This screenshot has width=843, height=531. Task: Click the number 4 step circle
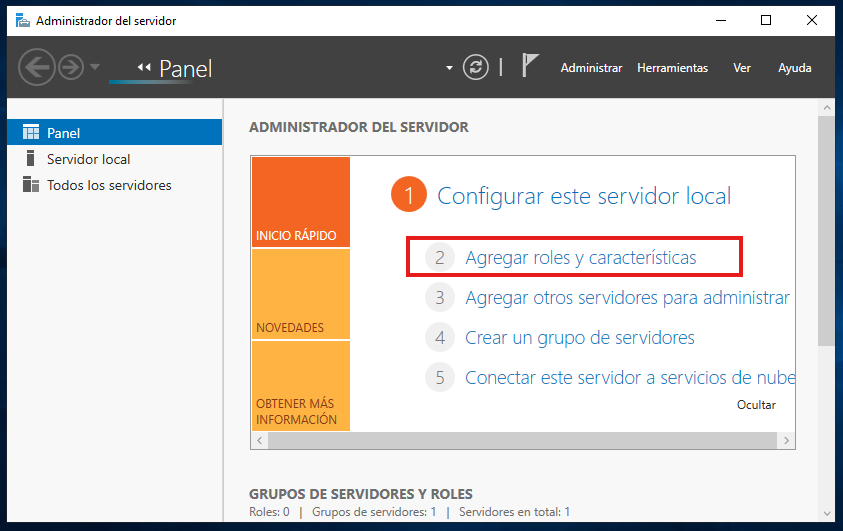pyautogui.click(x=440, y=338)
